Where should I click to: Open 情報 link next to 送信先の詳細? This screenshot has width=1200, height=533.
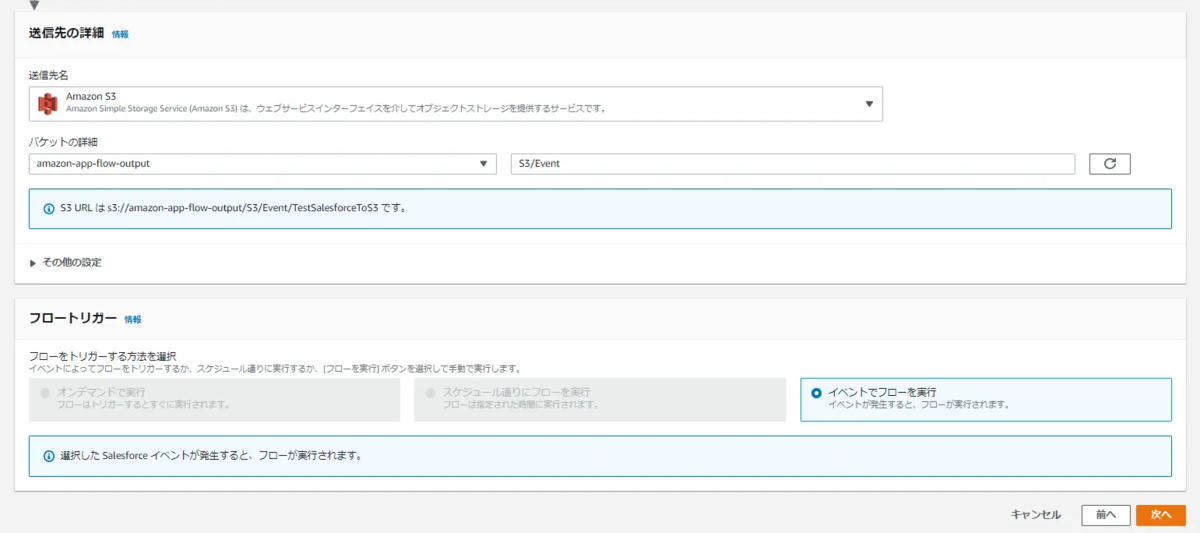pos(120,34)
